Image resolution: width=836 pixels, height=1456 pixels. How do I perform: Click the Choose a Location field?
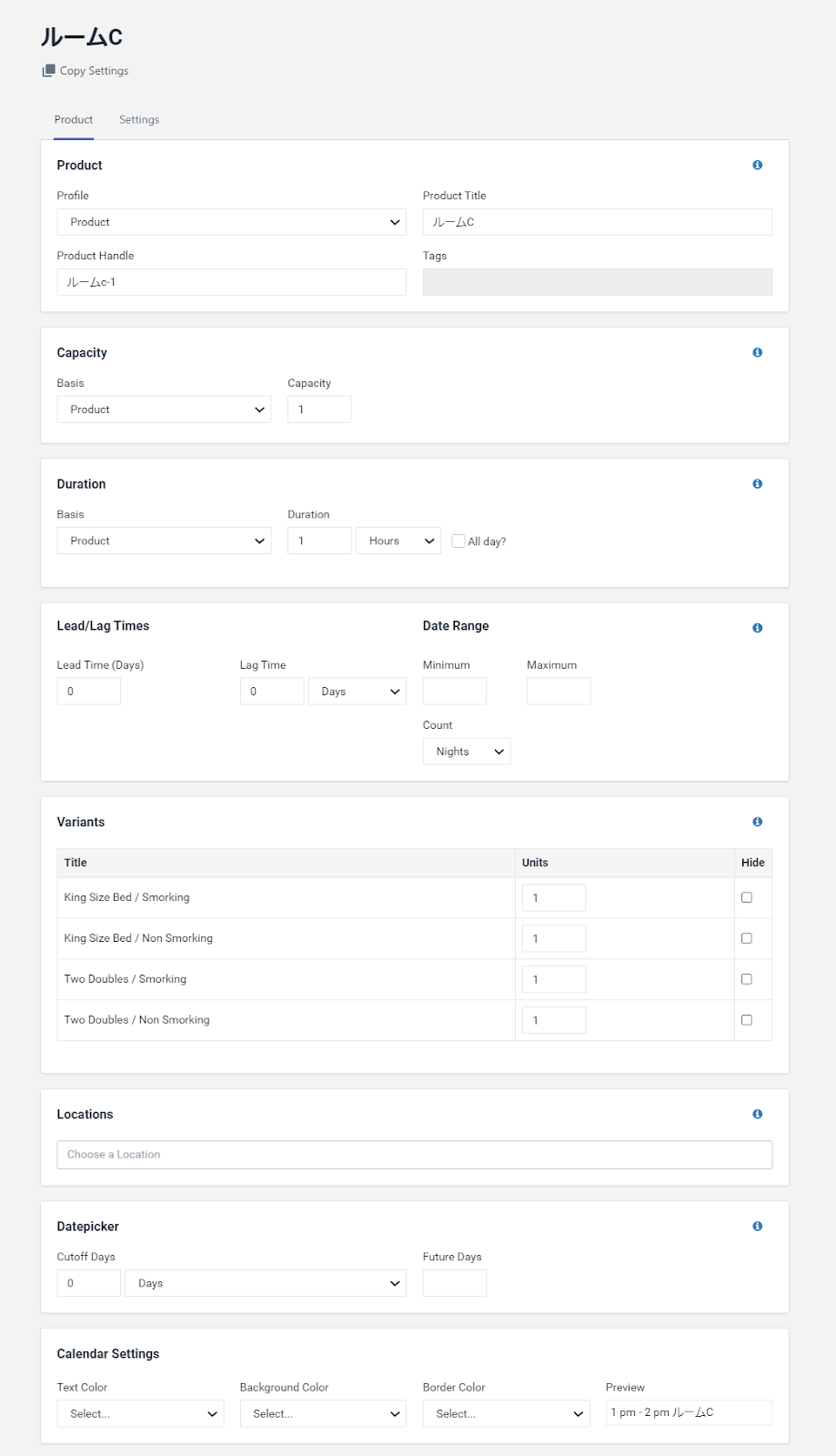[414, 1155]
